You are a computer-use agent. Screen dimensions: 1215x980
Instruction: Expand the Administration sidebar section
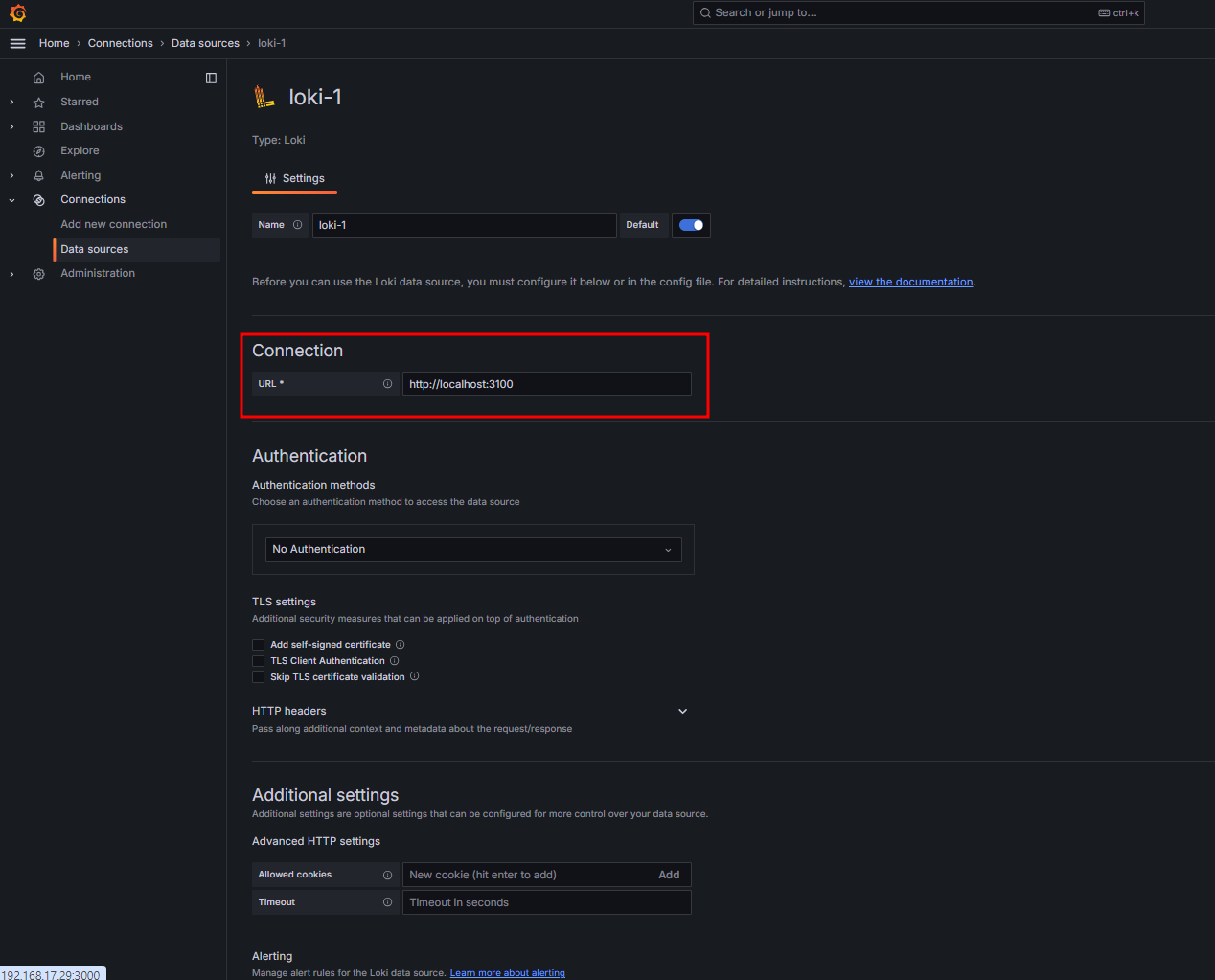point(11,274)
